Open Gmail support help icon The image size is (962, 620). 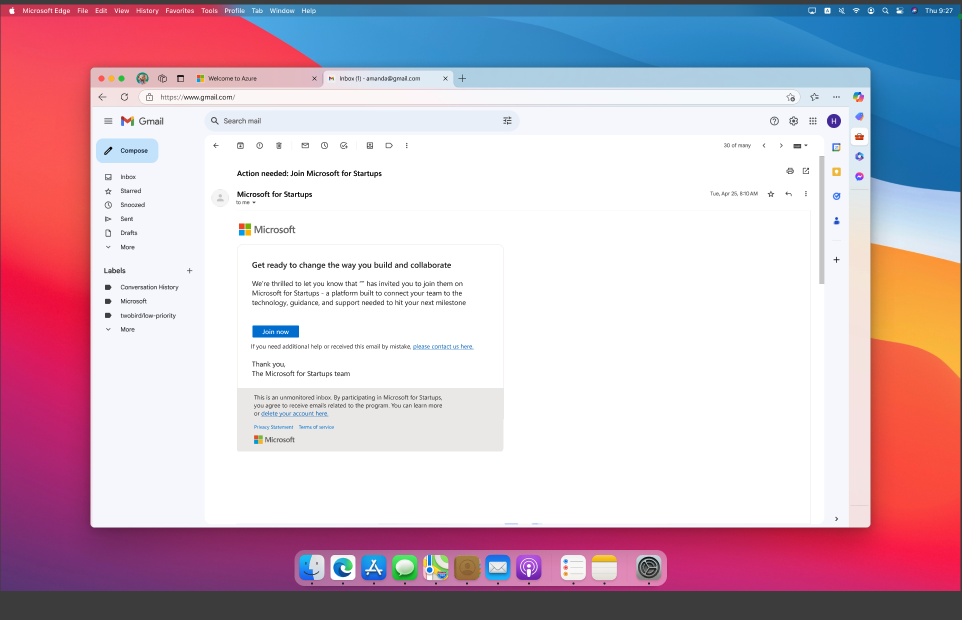click(774, 121)
